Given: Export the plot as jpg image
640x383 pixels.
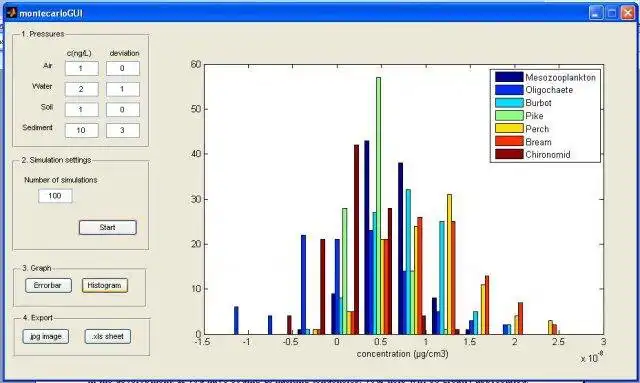Looking at the screenshot, I should [x=46, y=336].
